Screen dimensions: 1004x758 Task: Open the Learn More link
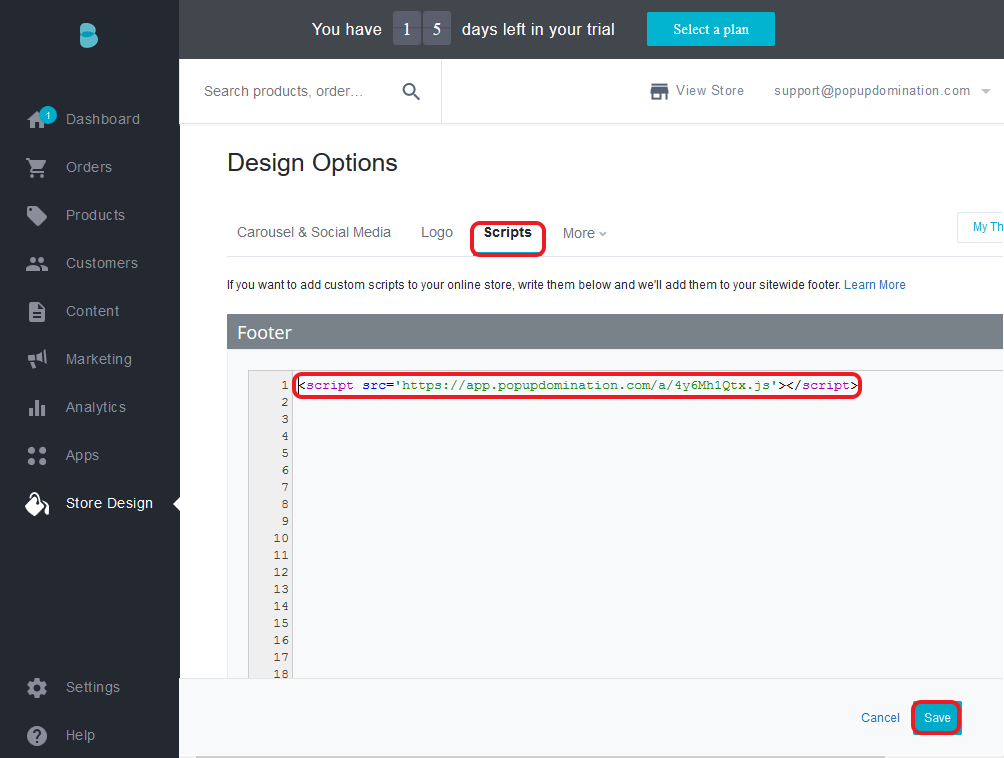(x=875, y=285)
